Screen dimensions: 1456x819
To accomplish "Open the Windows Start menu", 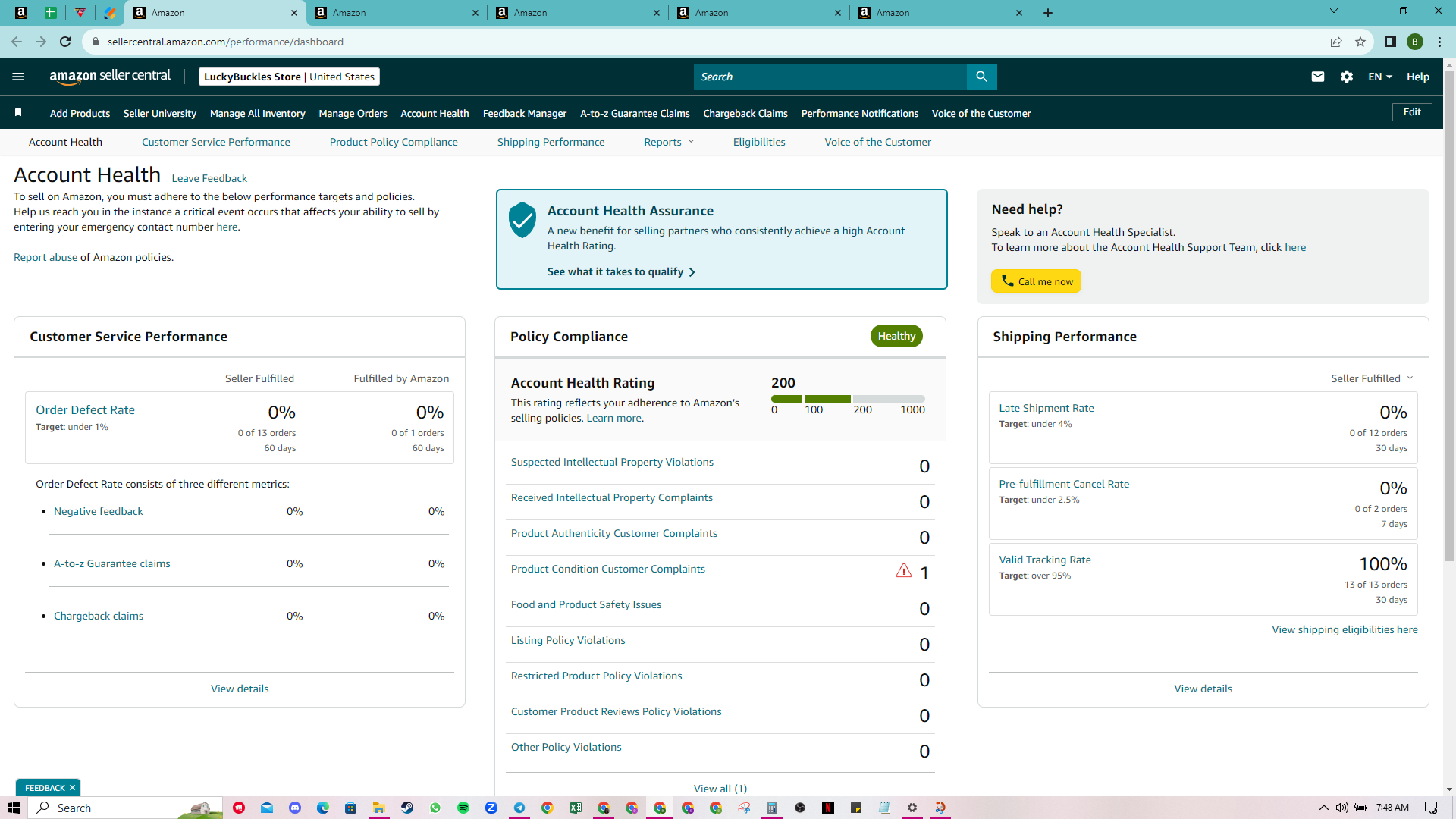I will 14,808.
